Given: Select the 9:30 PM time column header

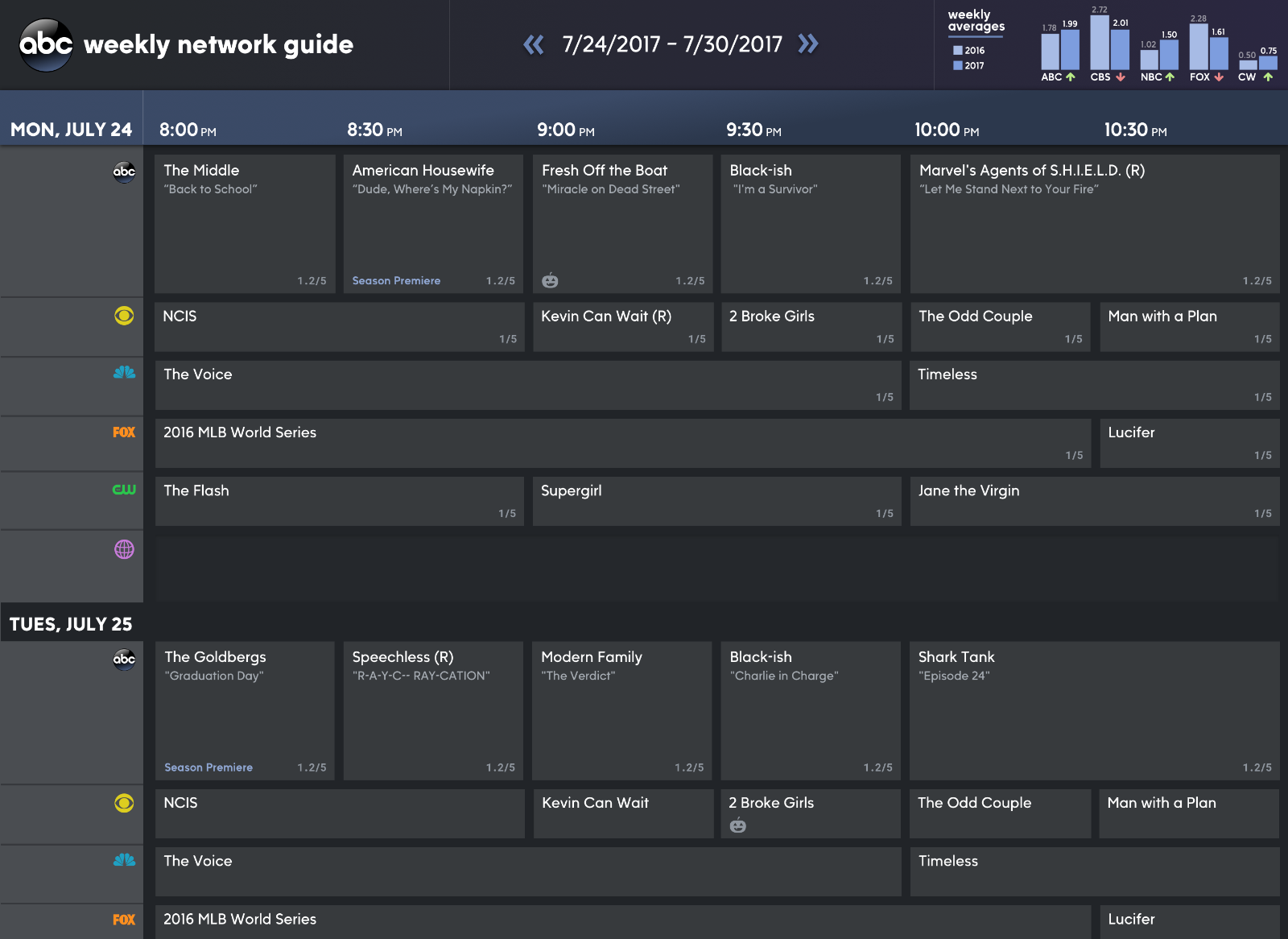Looking at the screenshot, I should click(x=753, y=130).
